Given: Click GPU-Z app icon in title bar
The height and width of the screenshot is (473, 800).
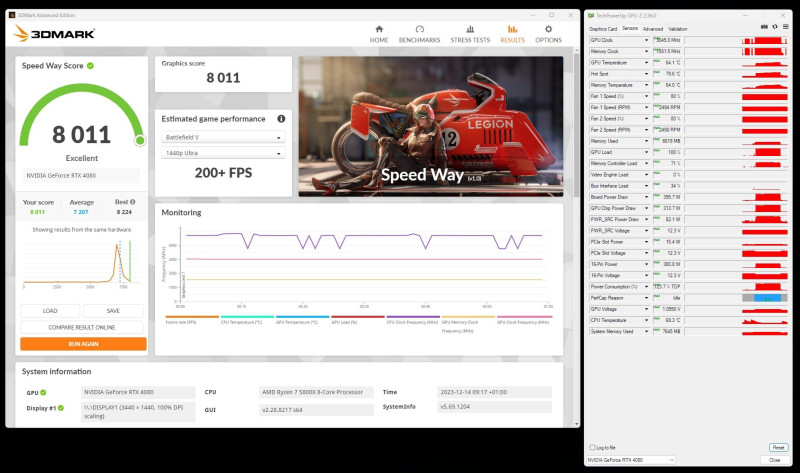Looking at the screenshot, I should (591, 16).
